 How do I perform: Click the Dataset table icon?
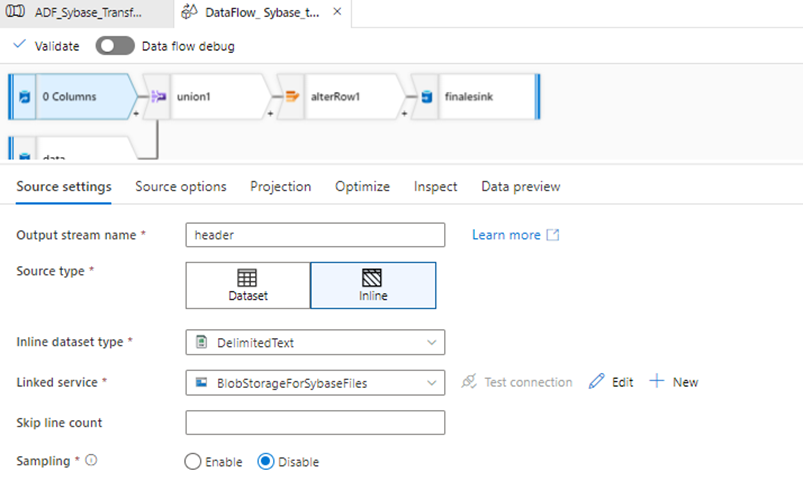[x=247, y=278]
